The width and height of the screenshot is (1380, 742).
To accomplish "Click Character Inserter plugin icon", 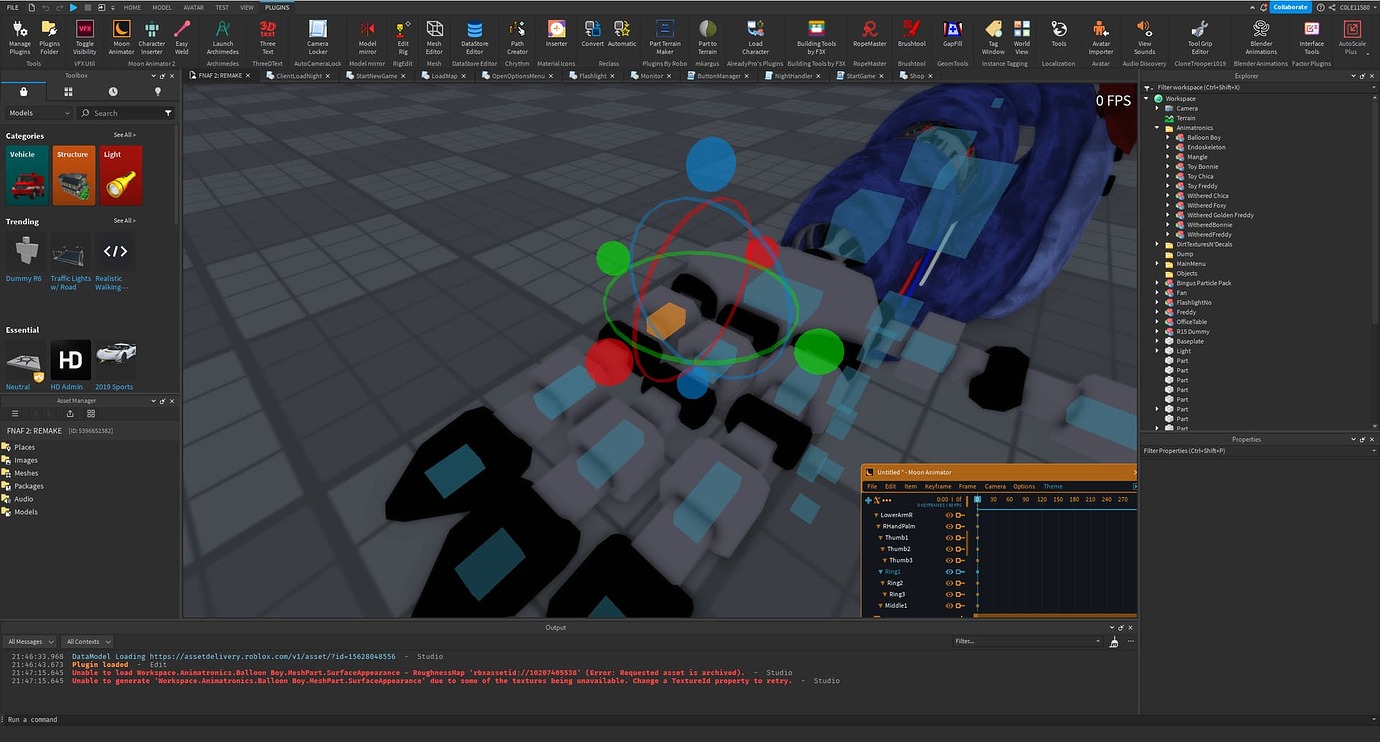I will tap(152, 36).
